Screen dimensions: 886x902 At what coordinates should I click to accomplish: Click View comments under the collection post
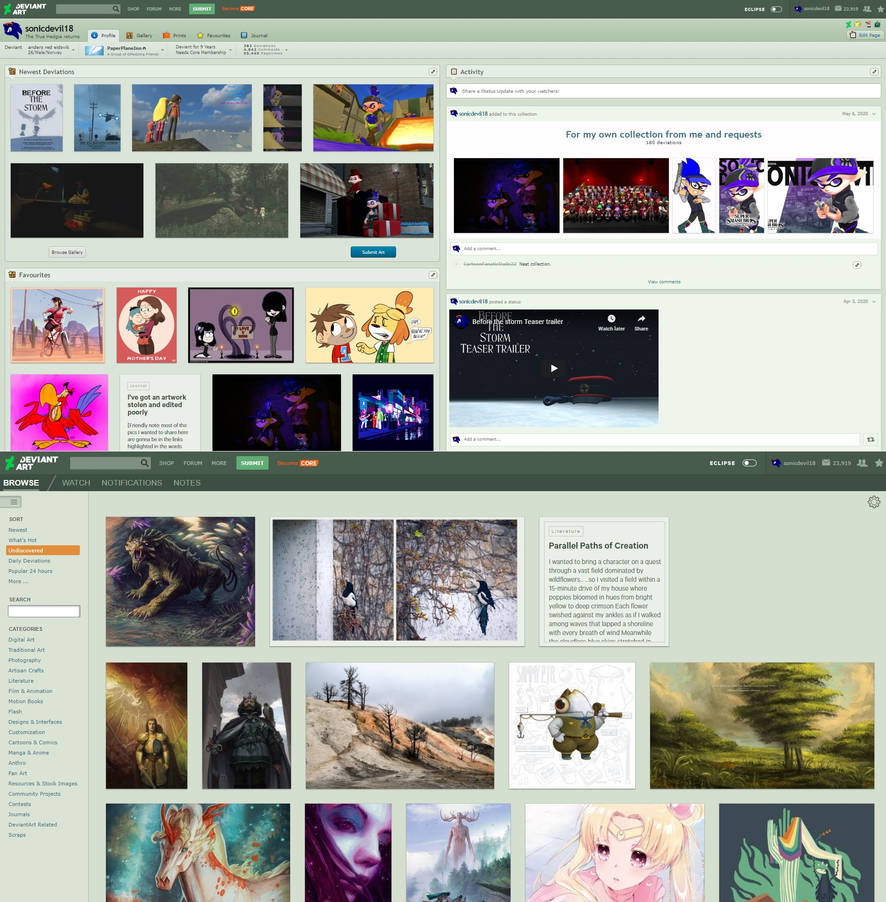[x=664, y=282]
